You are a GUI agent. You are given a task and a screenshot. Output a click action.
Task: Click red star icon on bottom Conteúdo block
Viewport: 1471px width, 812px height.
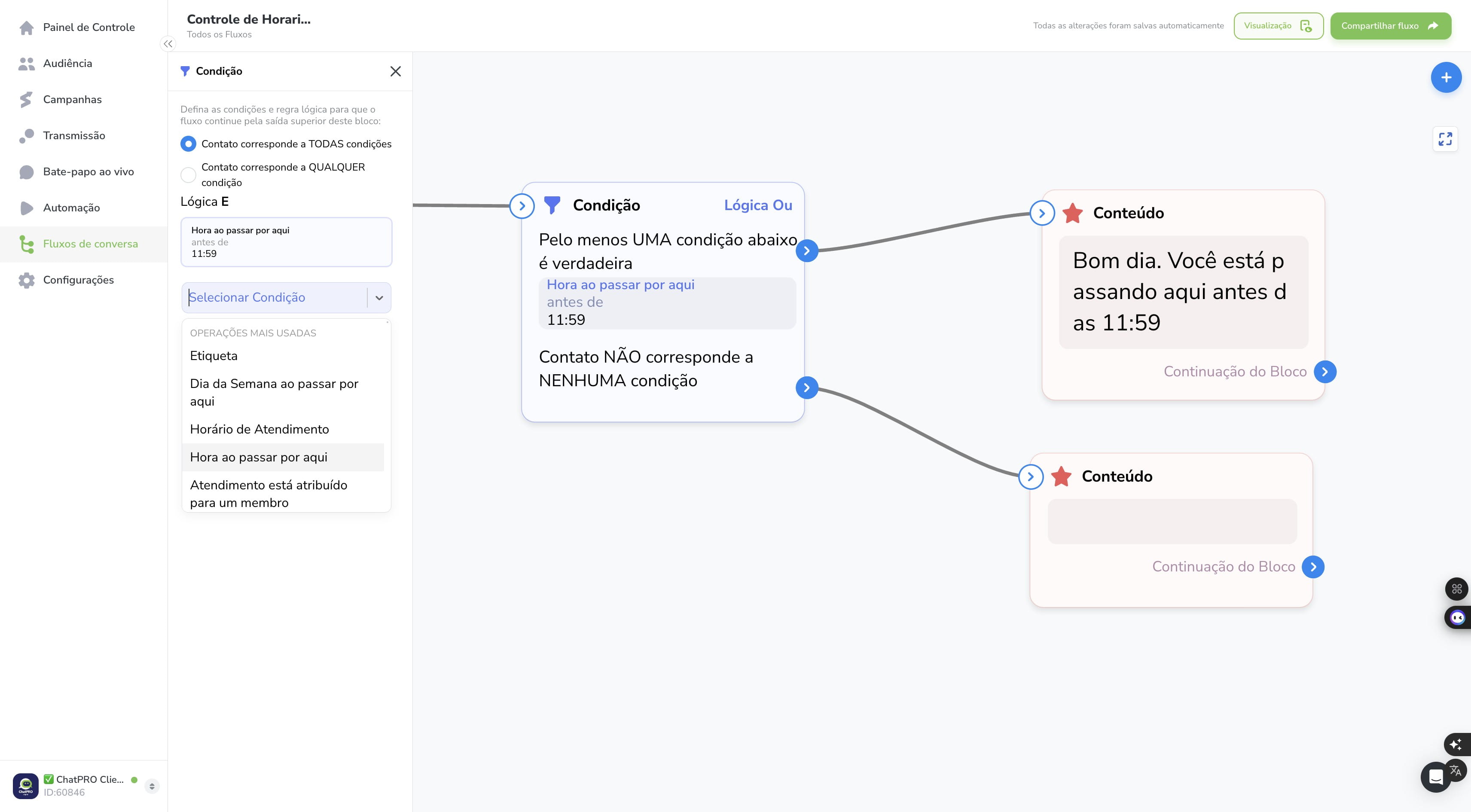[x=1061, y=476]
